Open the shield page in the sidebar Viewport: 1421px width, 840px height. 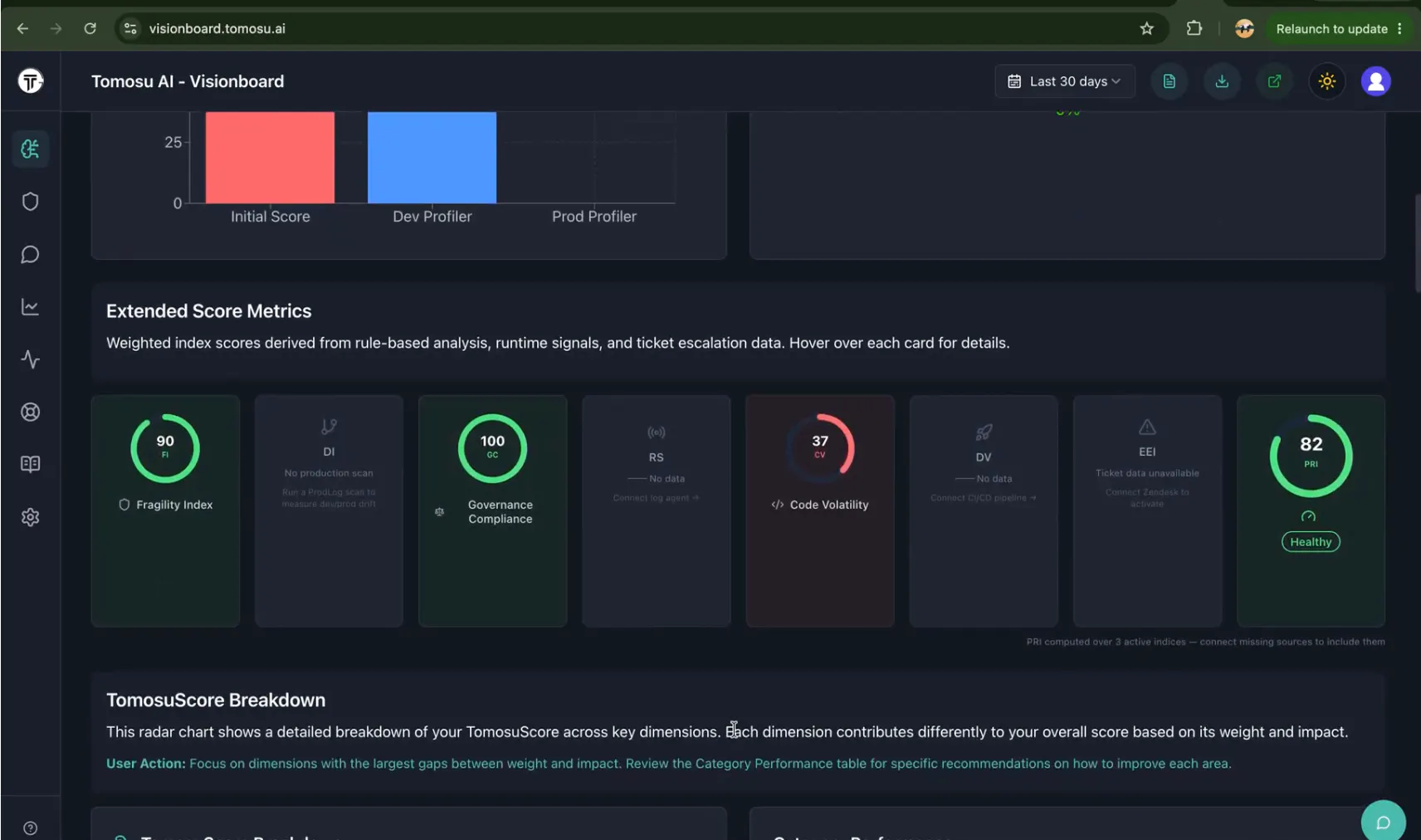[31, 202]
